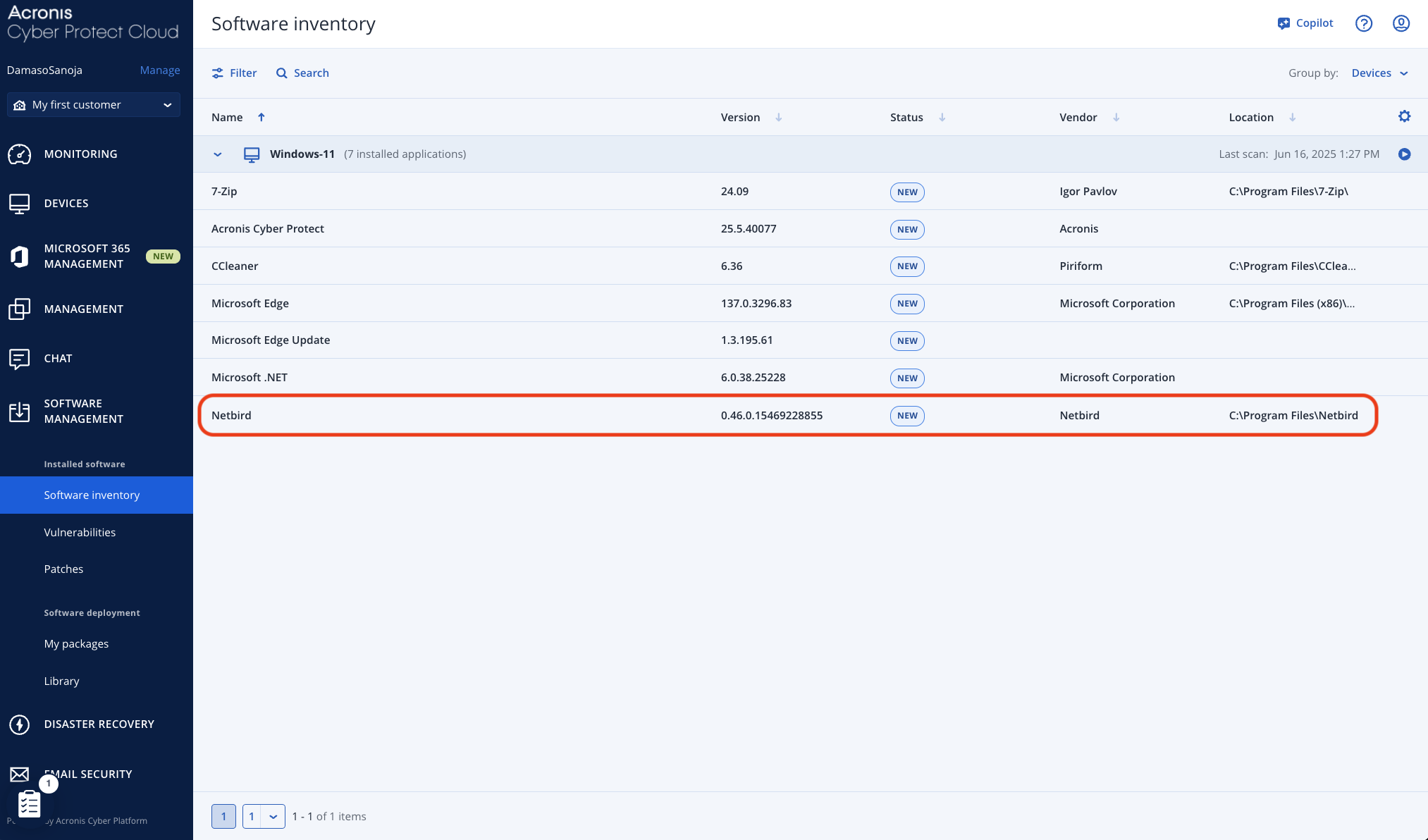This screenshot has width=1428, height=840.
Task: Click the NEW status badge for 7-Zip
Action: tap(907, 192)
